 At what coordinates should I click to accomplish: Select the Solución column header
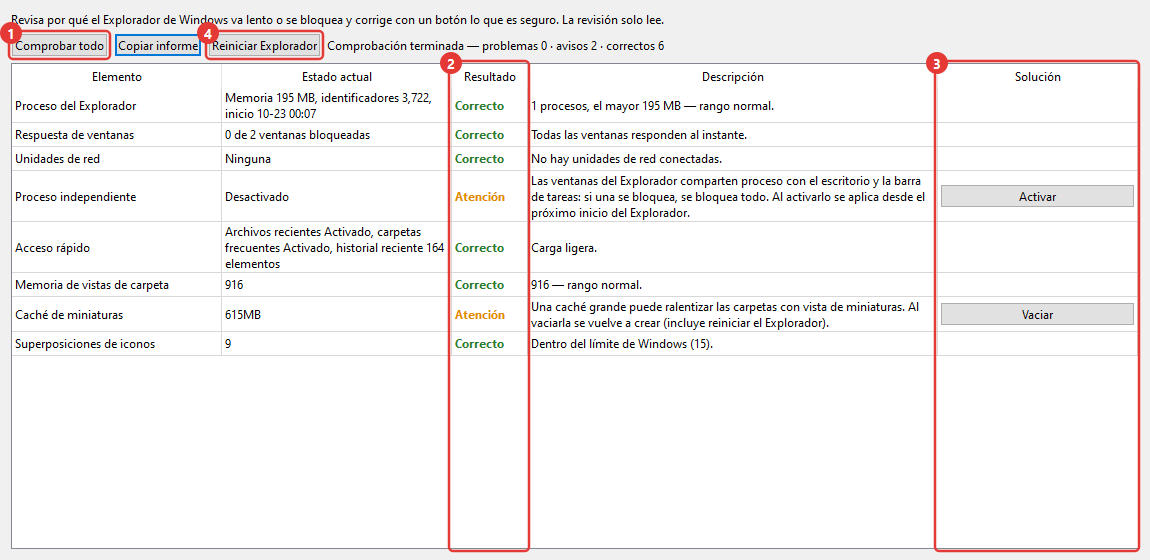(1037, 76)
